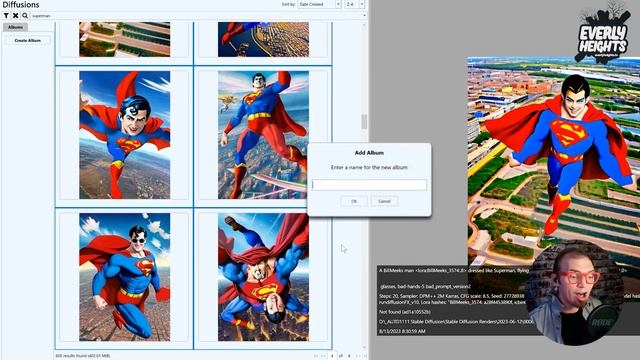This screenshot has height=360, width=640.
Task: Click the album name text box
Action: [369, 185]
